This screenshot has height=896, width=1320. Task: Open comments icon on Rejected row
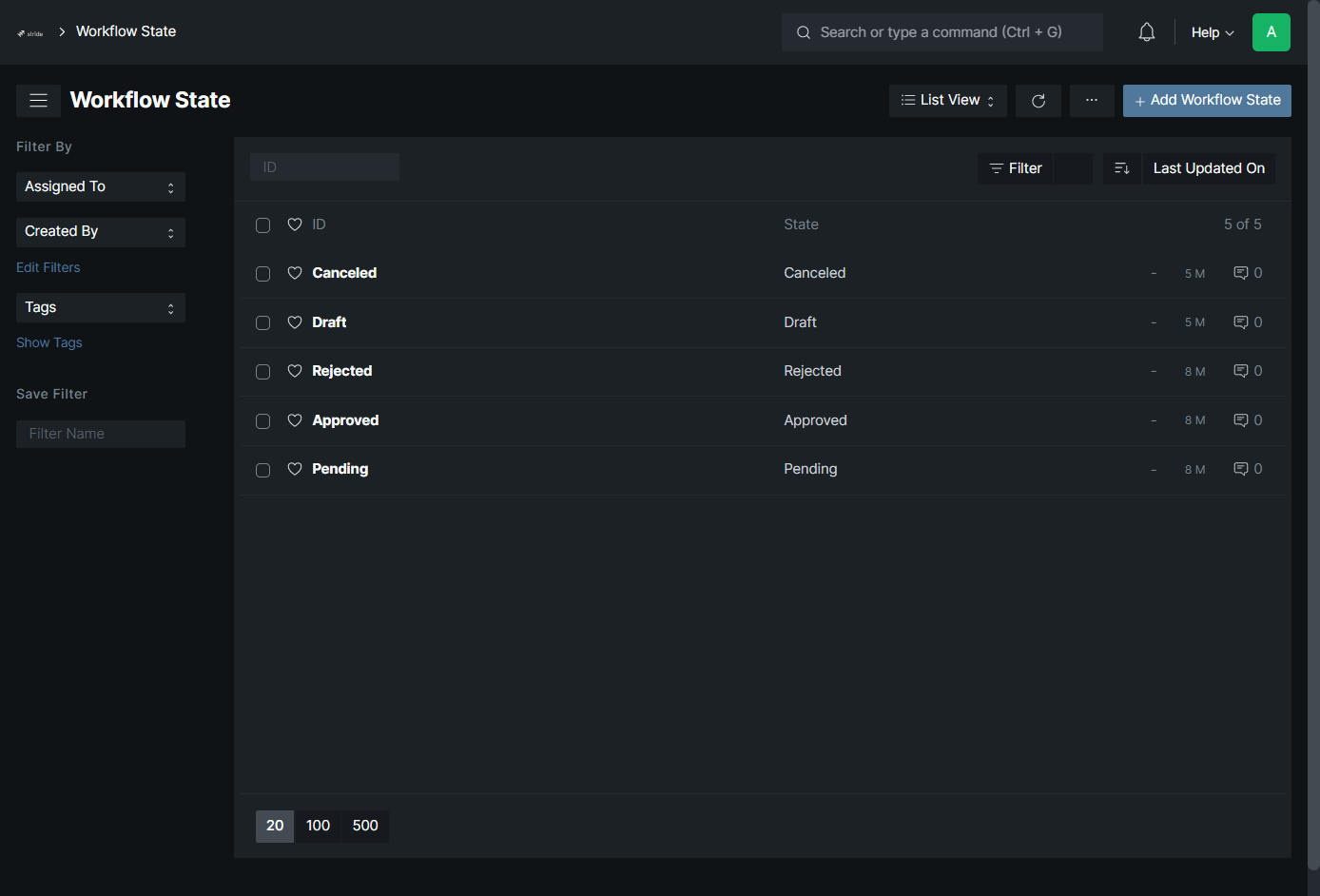pyautogui.click(x=1241, y=371)
